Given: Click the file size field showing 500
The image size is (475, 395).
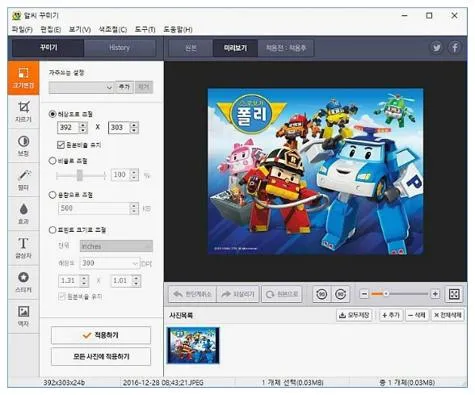Looking at the screenshot, I should coord(94,208).
